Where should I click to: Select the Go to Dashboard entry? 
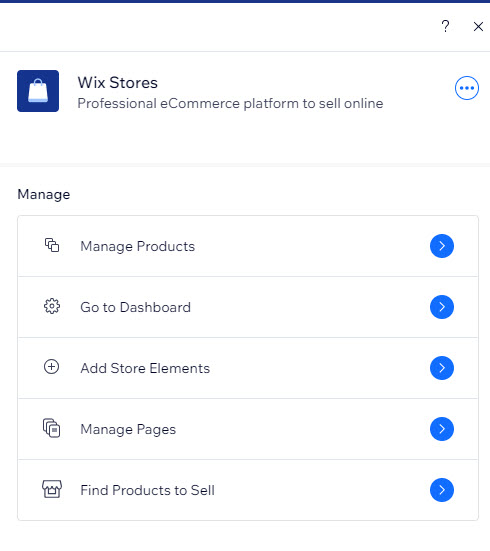(248, 307)
